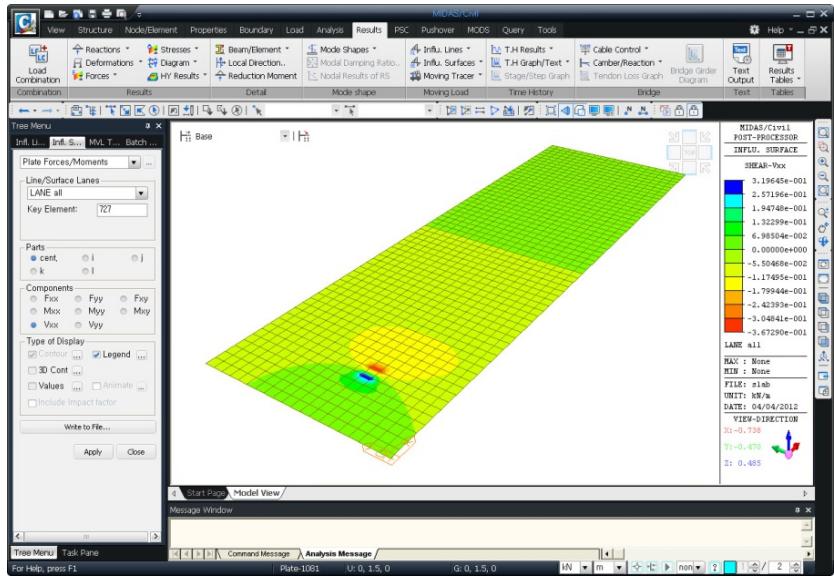Select the Myy component radio button
Viewport: 834px width, 578px height.
coord(78,311)
